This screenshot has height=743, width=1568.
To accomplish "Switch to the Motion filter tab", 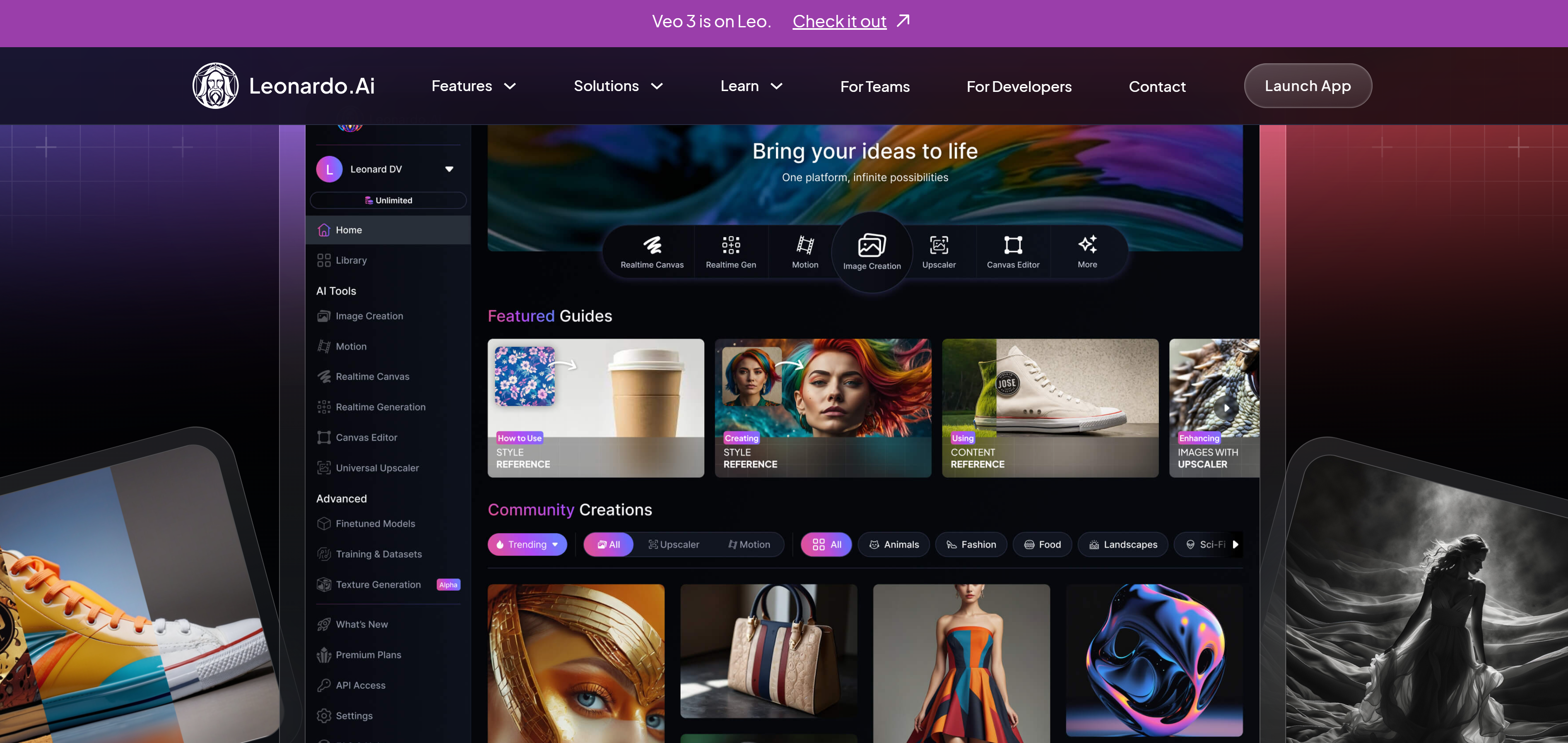I will (x=749, y=544).
